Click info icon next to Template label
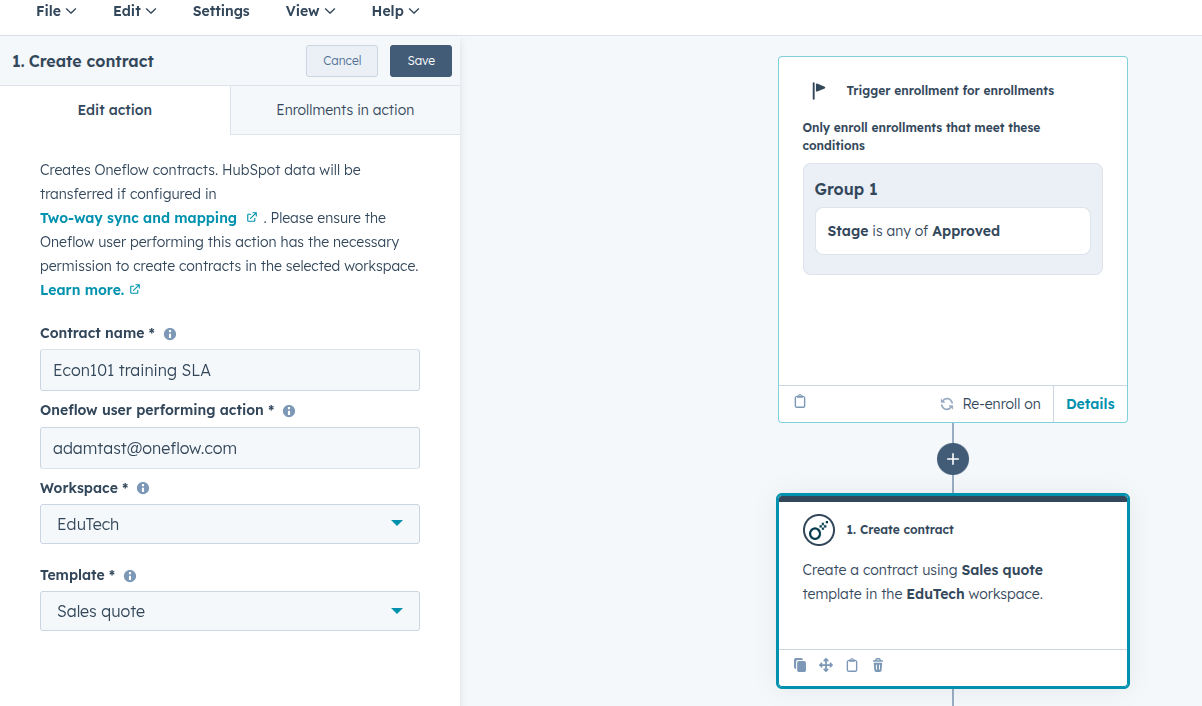Screen dimensions: 1202x706 pyautogui.click(x=130, y=576)
